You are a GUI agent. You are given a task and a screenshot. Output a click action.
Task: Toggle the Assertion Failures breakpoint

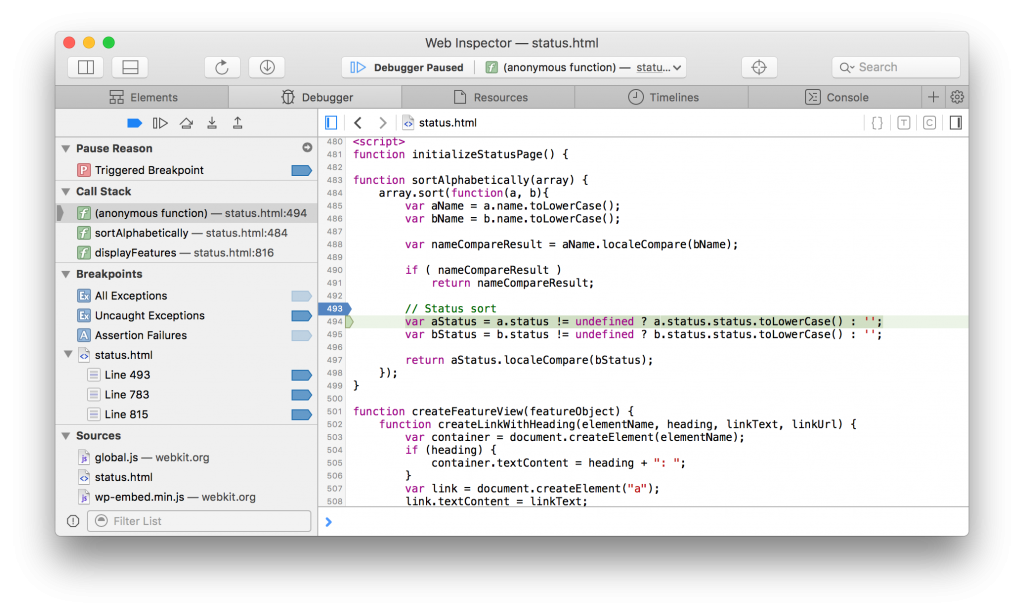(301, 335)
